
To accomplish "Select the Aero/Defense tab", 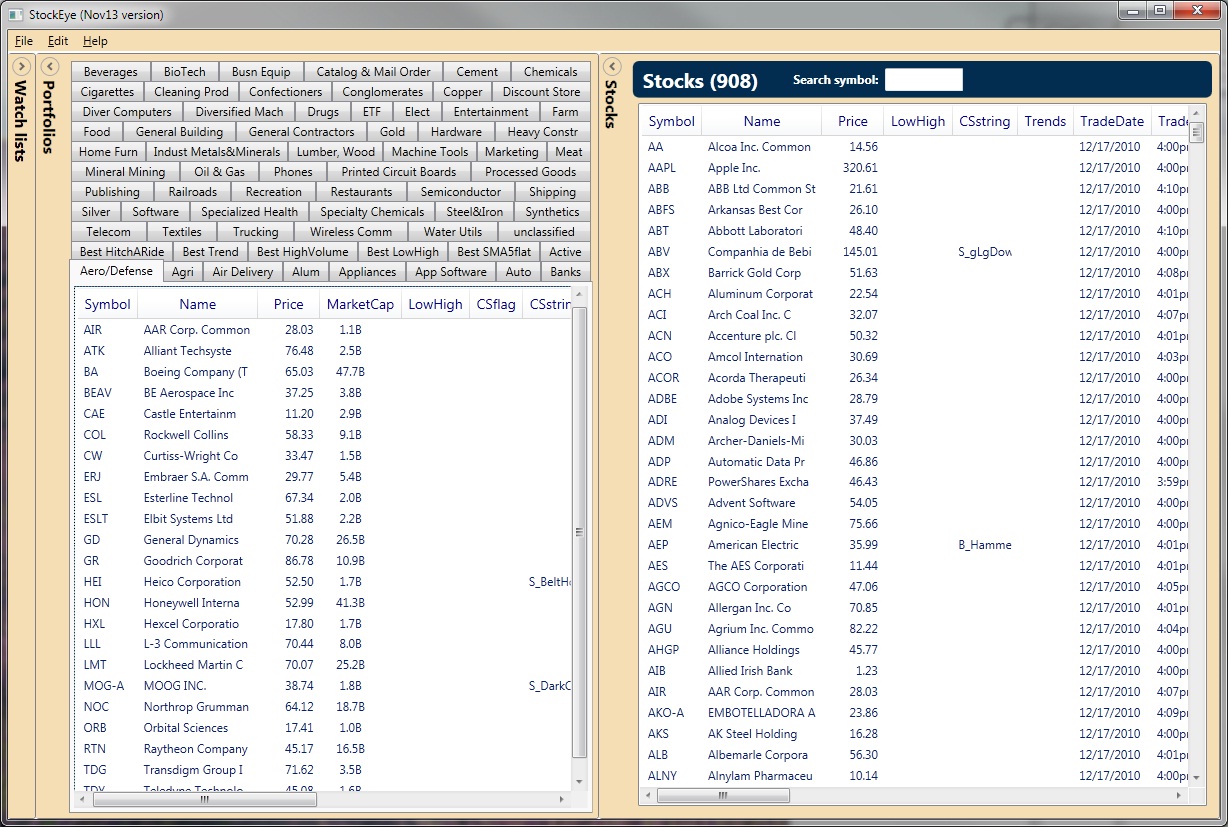I will pyautogui.click(x=116, y=271).
